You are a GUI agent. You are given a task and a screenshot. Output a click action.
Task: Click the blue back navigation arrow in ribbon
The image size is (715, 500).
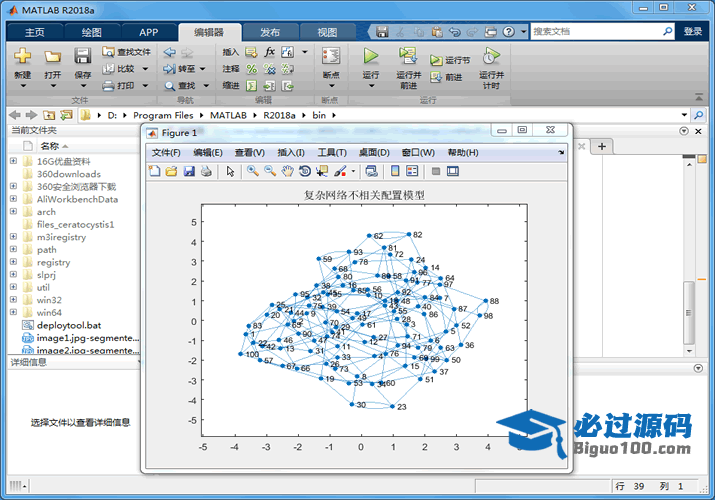tap(170, 52)
